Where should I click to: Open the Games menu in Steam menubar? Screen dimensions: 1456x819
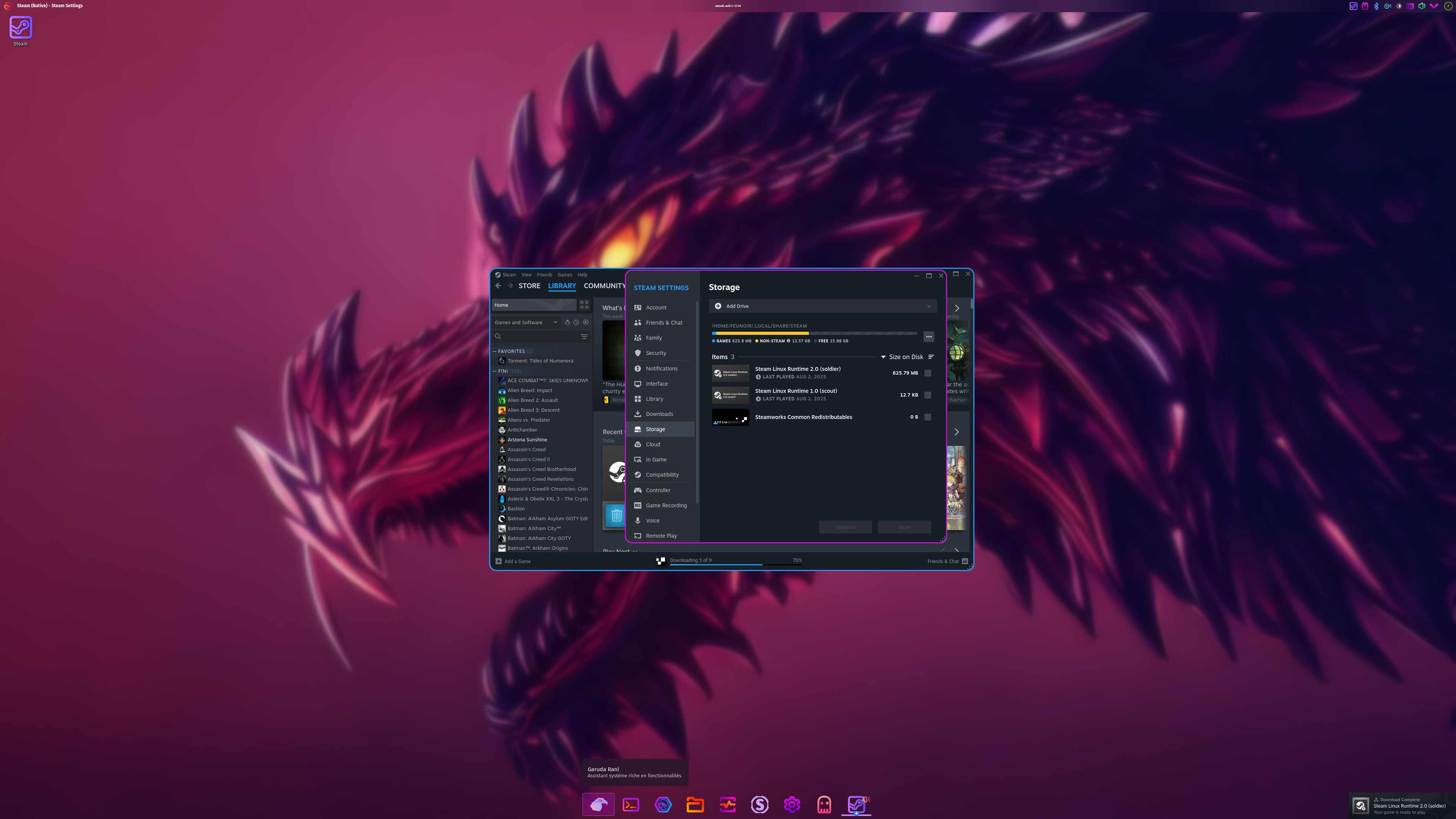coord(565,275)
